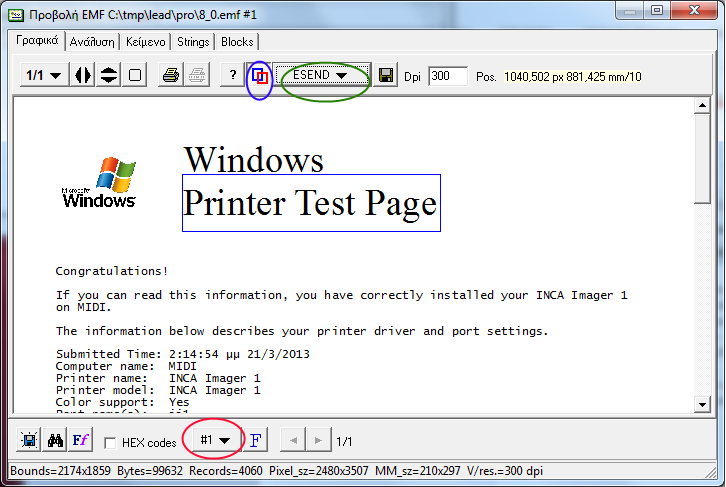Click the Computer name: MIDI line
This screenshot has height=487, width=726.
tap(126, 366)
